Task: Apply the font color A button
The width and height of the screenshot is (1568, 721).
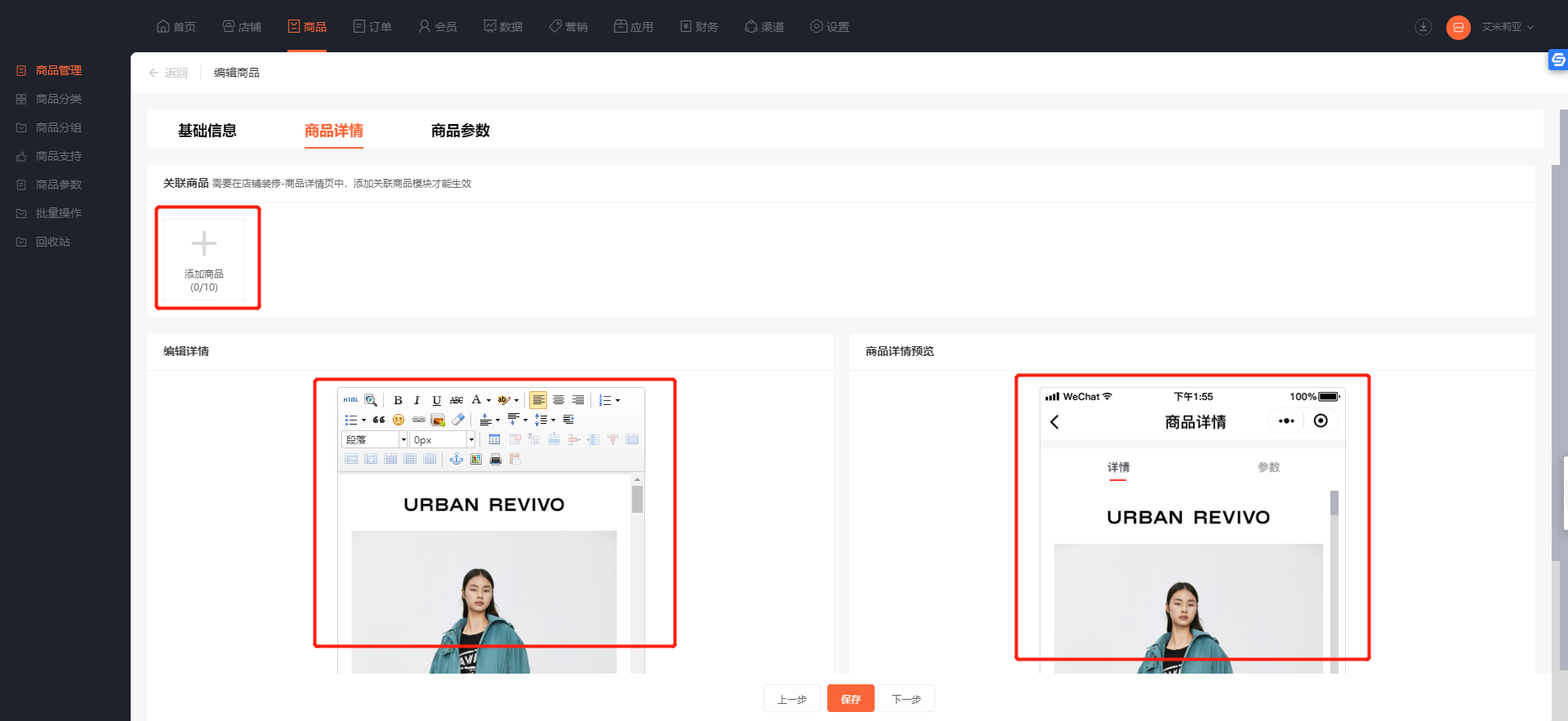Action: point(476,400)
